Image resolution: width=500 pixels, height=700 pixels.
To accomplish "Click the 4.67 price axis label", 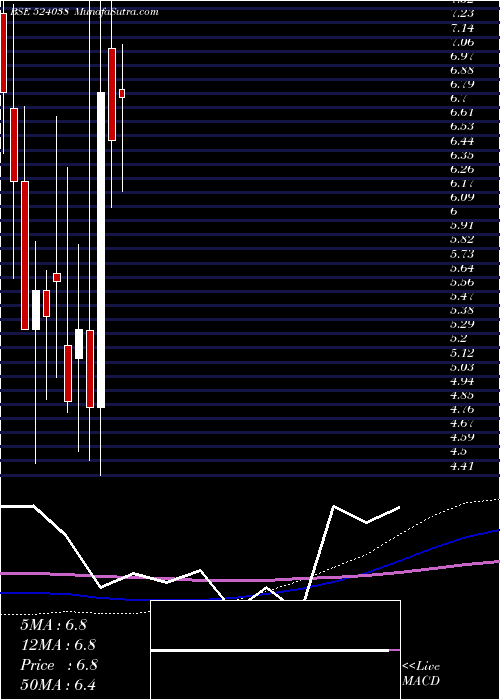I will pos(462,423).
